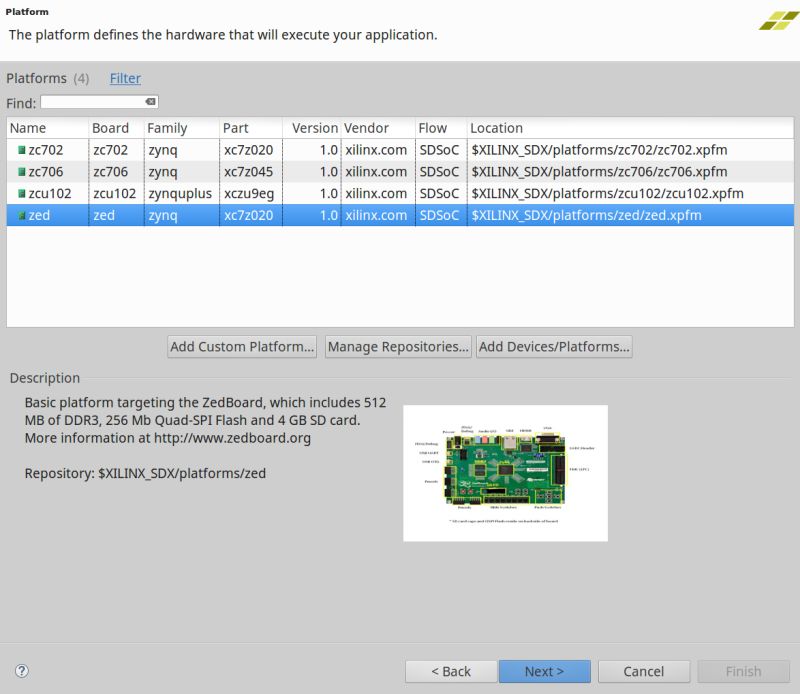Sort by the Part column header
The image size is (800, 694).
[x=251, y=128]
